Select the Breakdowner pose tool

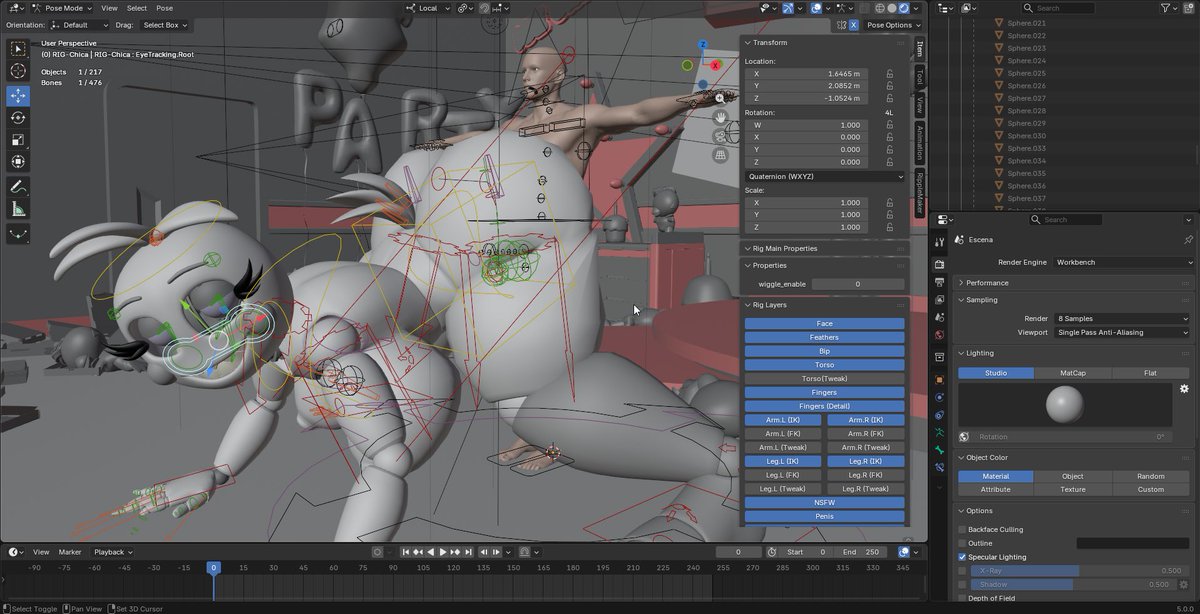pos(18,234)
